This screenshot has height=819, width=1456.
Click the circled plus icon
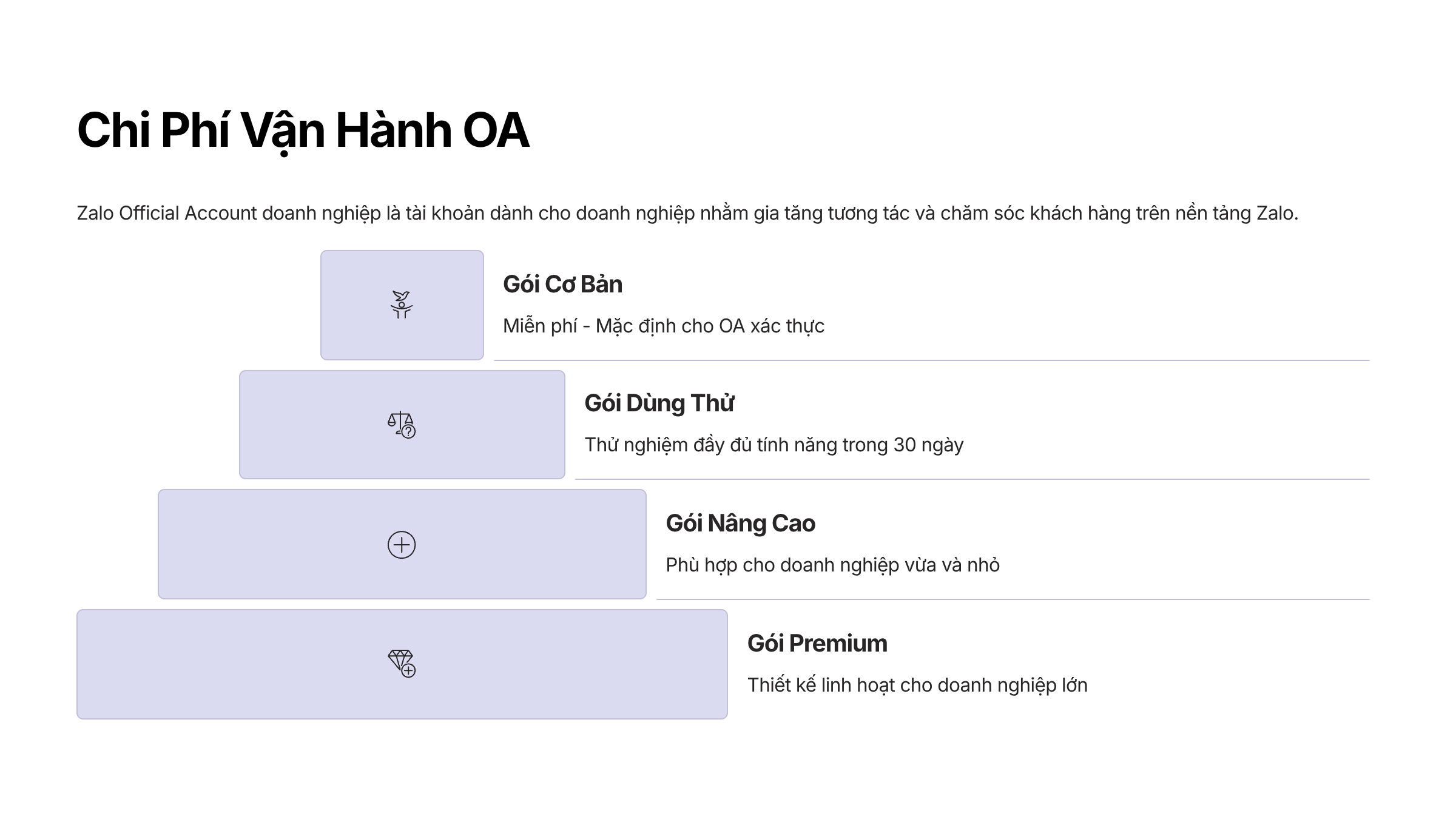402,545
